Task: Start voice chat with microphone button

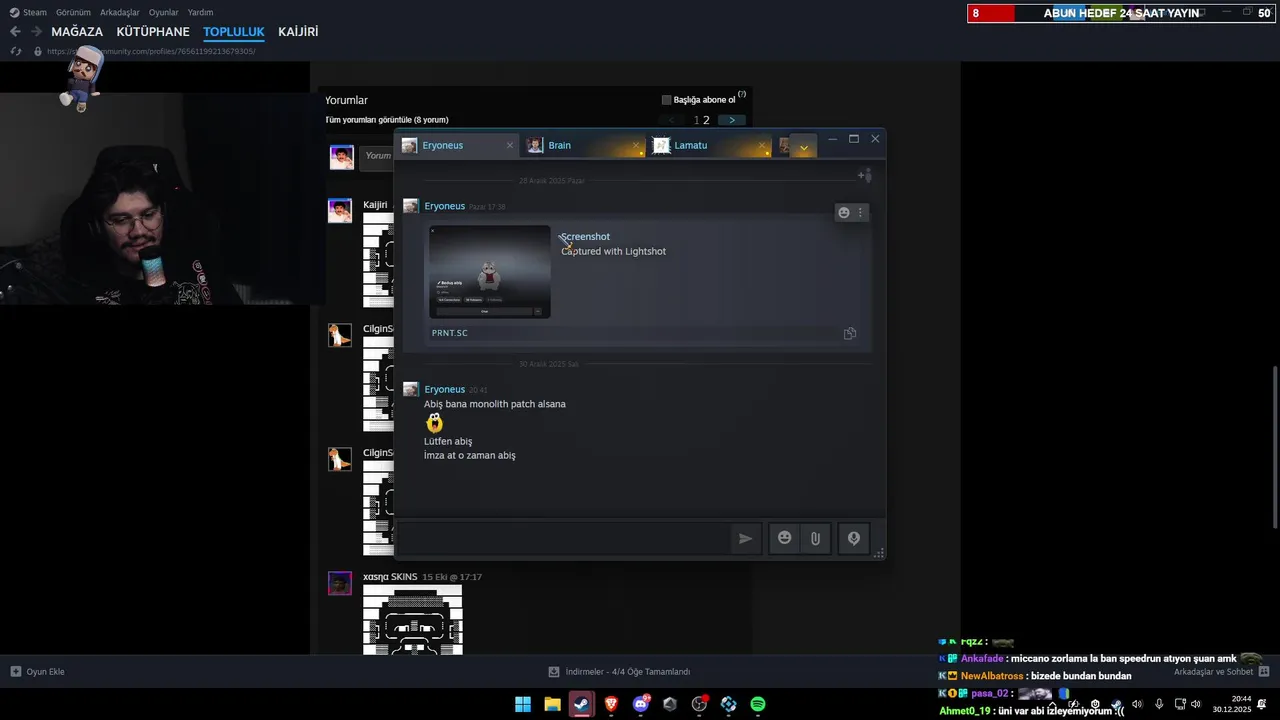Action: (x=853, y=538)
